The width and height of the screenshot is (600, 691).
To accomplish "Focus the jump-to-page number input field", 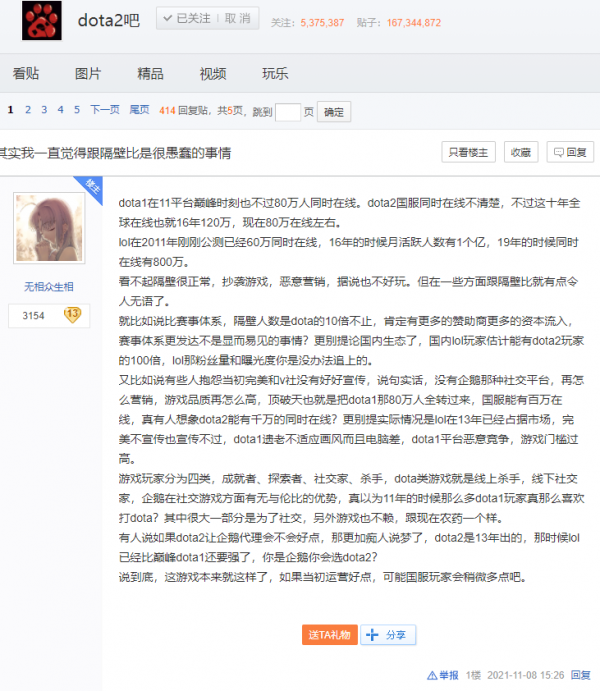I will (x=288, y=112).
